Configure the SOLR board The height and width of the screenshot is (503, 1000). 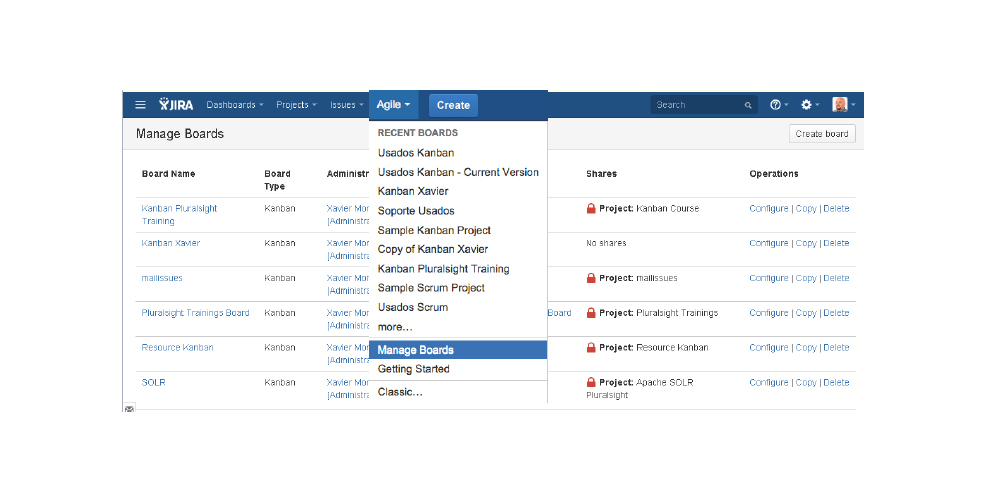[x=768, y=383]
